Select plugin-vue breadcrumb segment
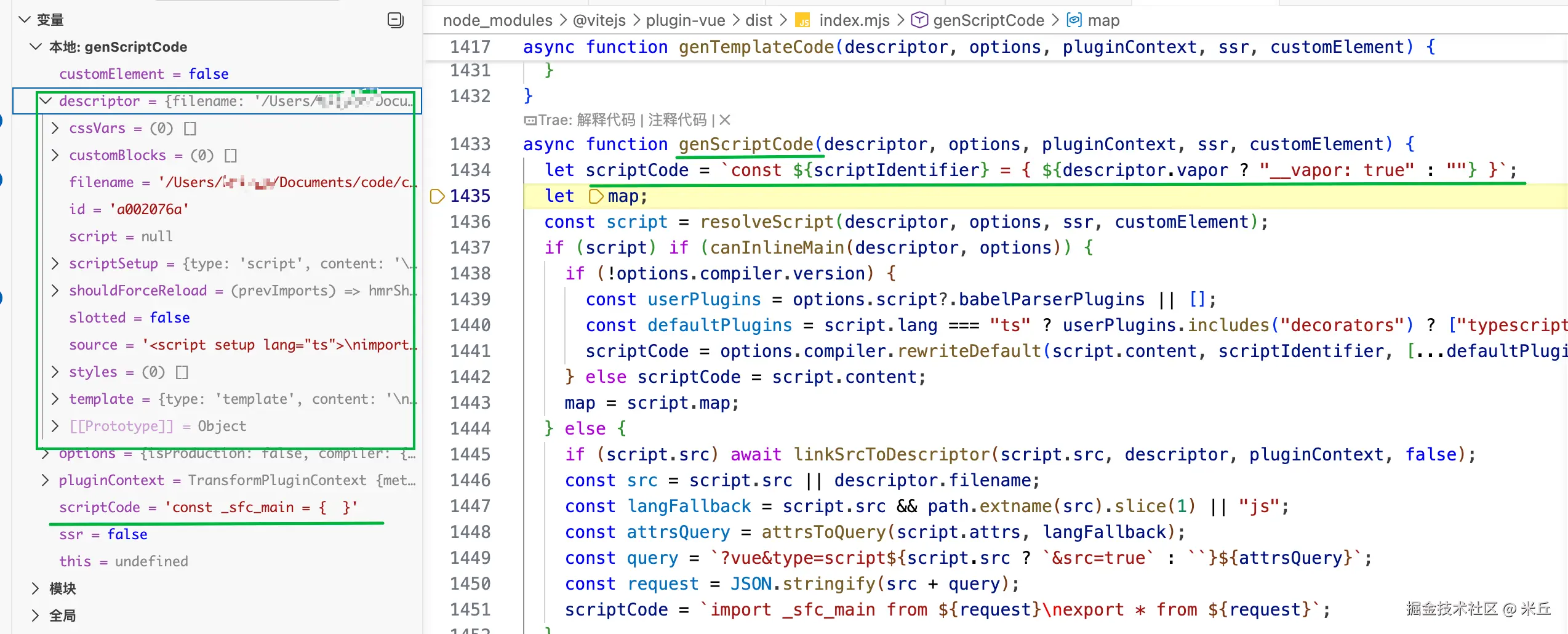The height and width of the screenshot is (634, 1568). (x=685, y=20)
